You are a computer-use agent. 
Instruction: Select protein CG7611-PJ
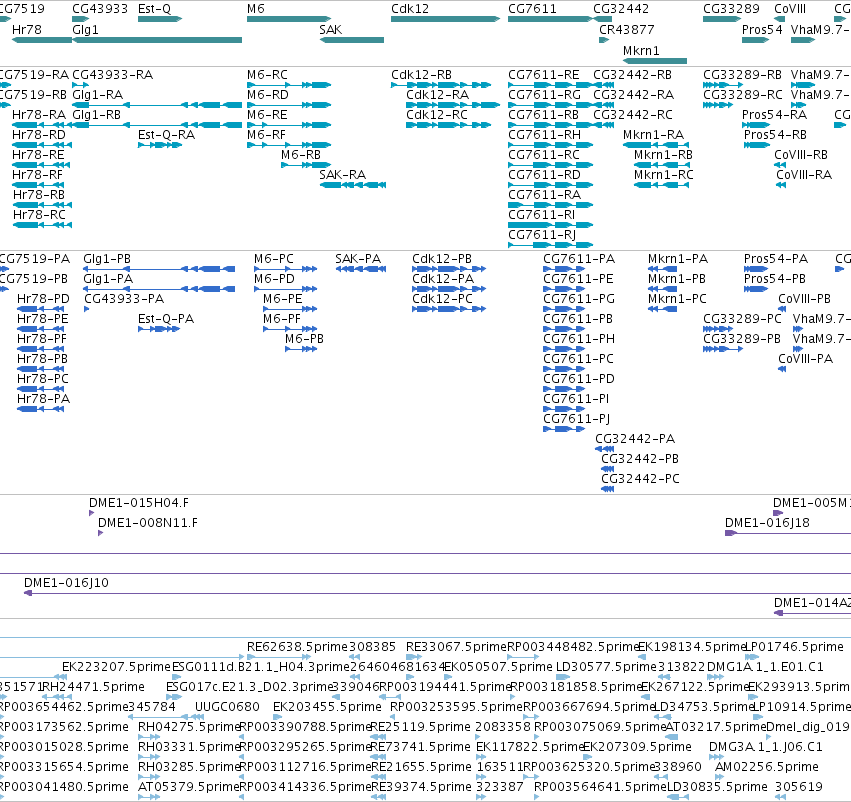576,418
